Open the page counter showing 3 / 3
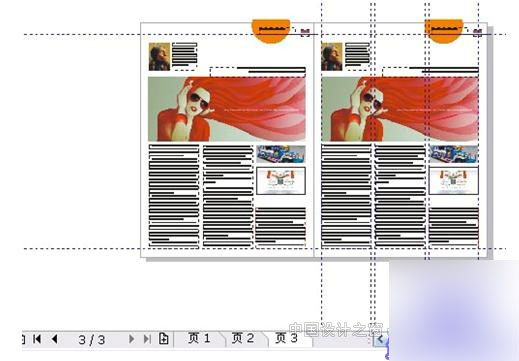This screenshot has height=361, width=519. click(x=92, y=340)
